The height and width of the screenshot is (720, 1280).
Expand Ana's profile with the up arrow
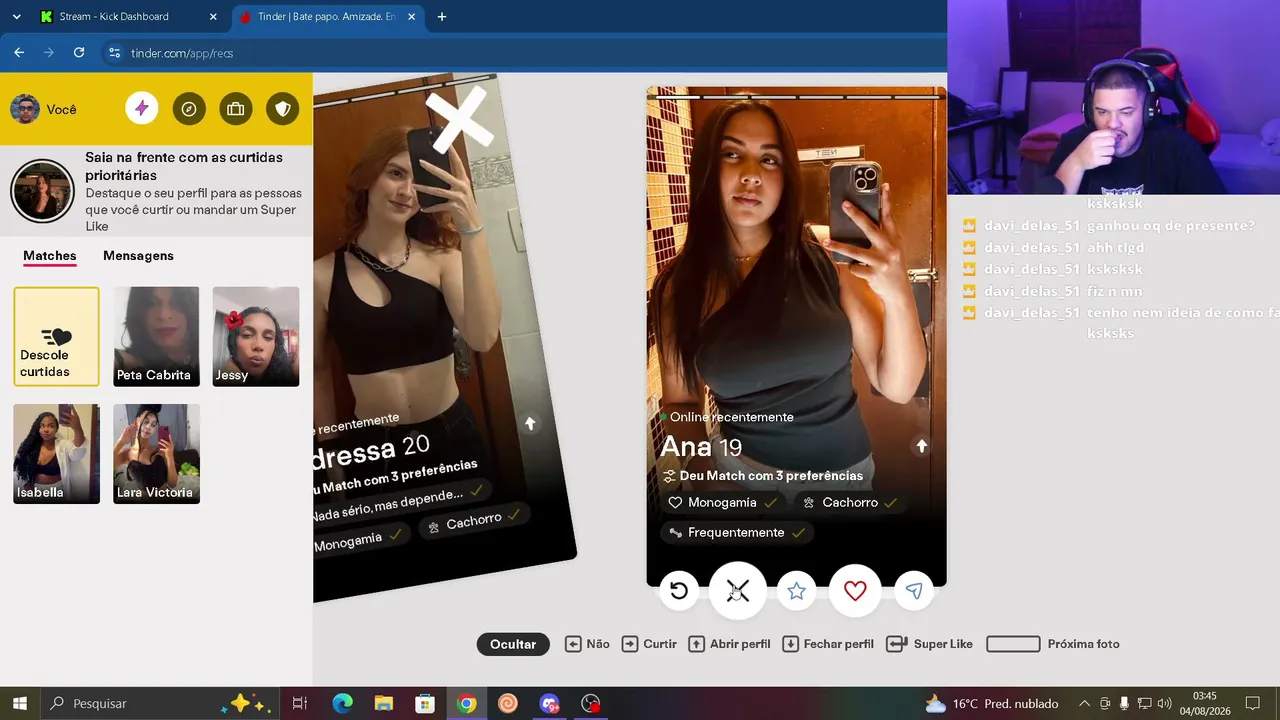click(x=921, y=446)
